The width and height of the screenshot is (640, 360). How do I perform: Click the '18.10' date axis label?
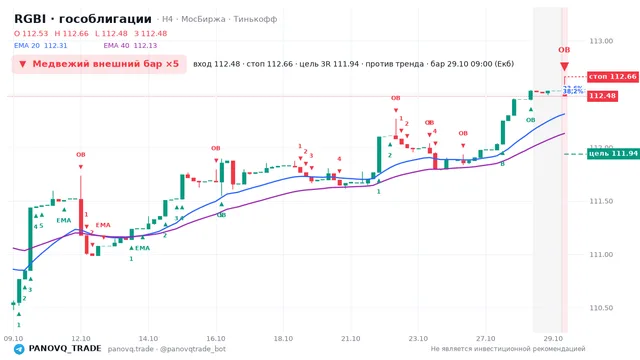(x=283, y=339)
